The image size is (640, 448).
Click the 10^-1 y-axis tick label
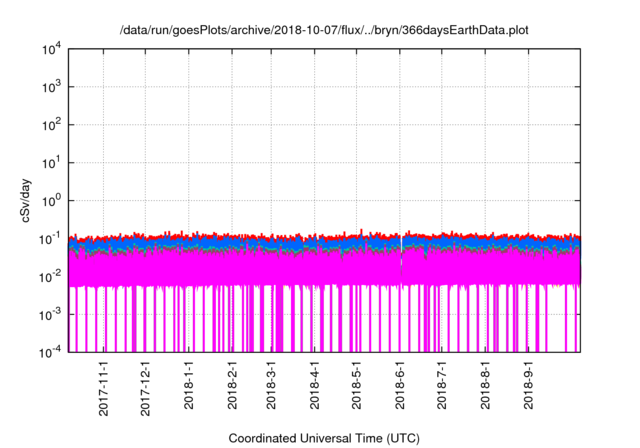tap(50, 239)
